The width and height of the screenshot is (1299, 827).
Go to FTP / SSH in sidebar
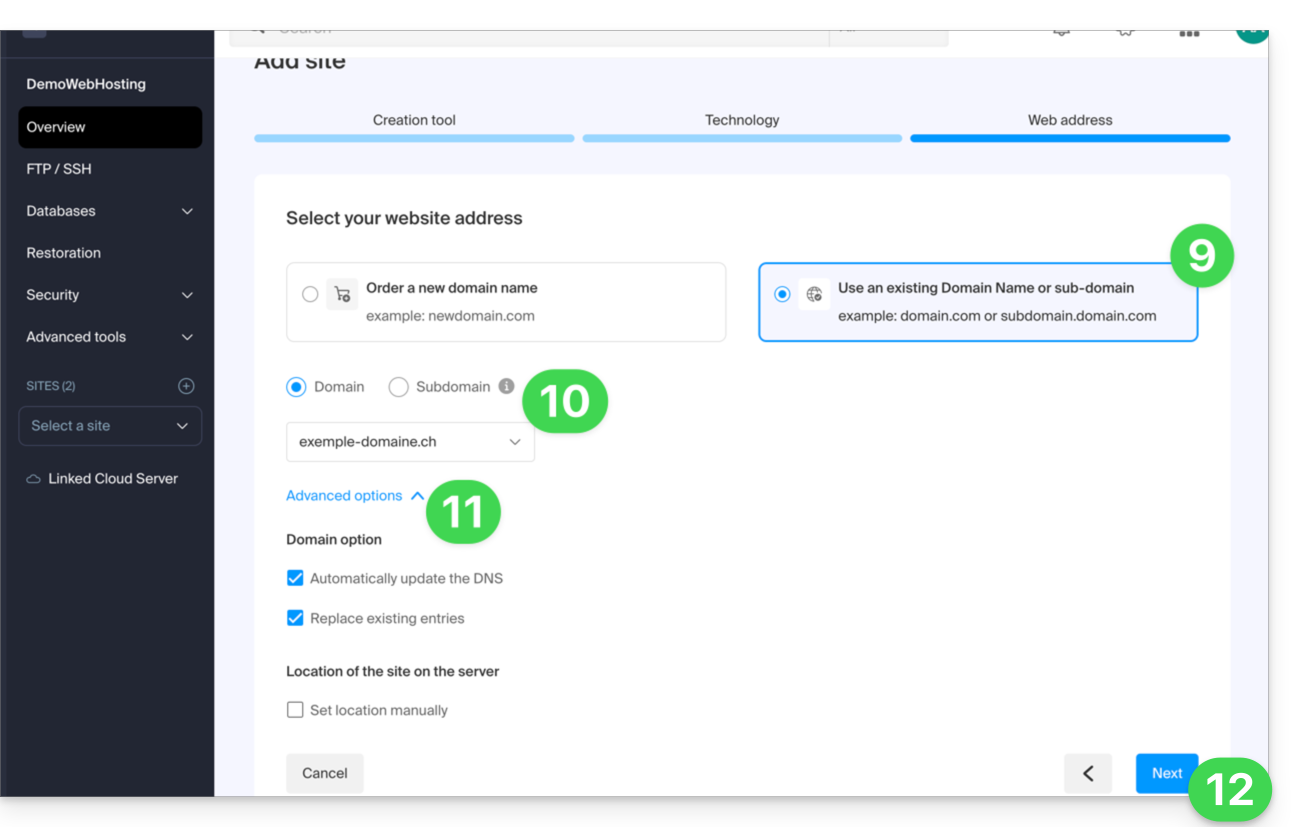pyautogui.click(x=59, y=169)
